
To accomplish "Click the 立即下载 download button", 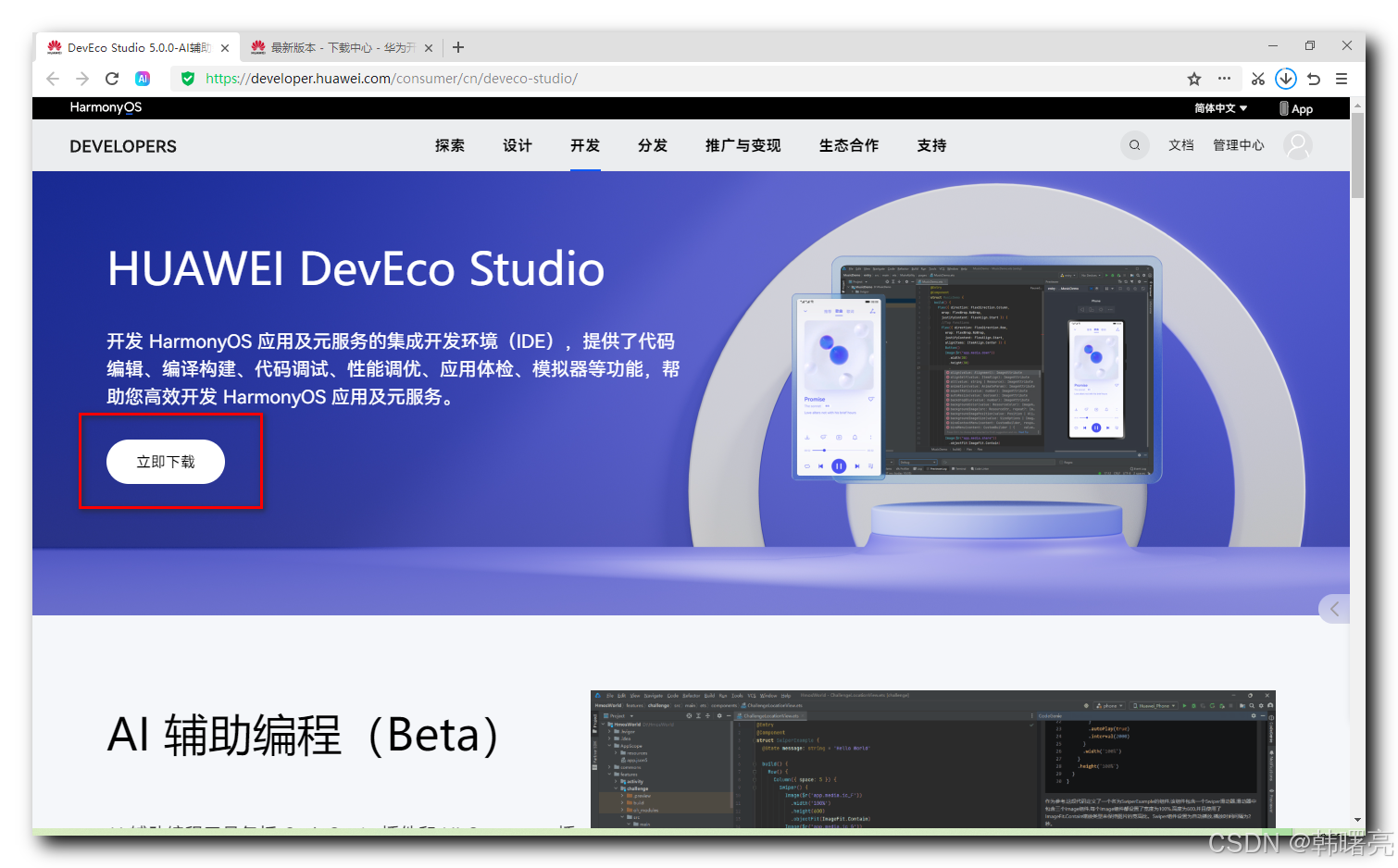I will pos(166,462).
